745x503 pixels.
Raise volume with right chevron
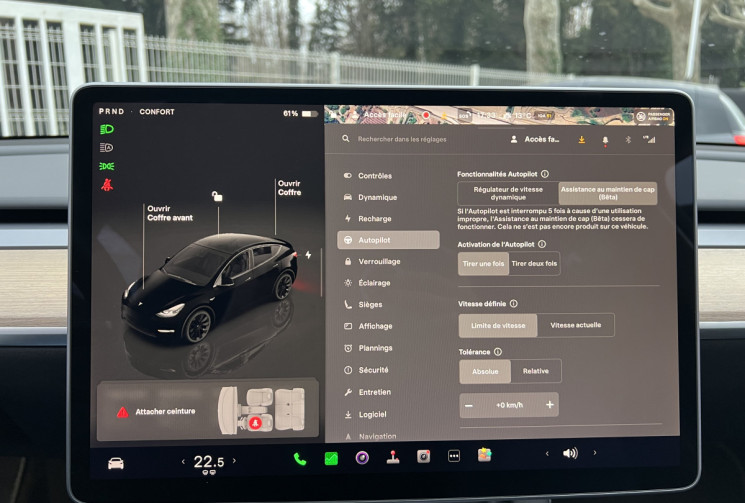coord(594,453)
